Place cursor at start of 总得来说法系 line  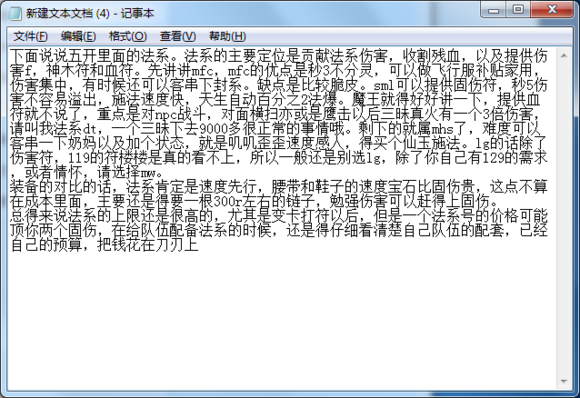[10, 216]
